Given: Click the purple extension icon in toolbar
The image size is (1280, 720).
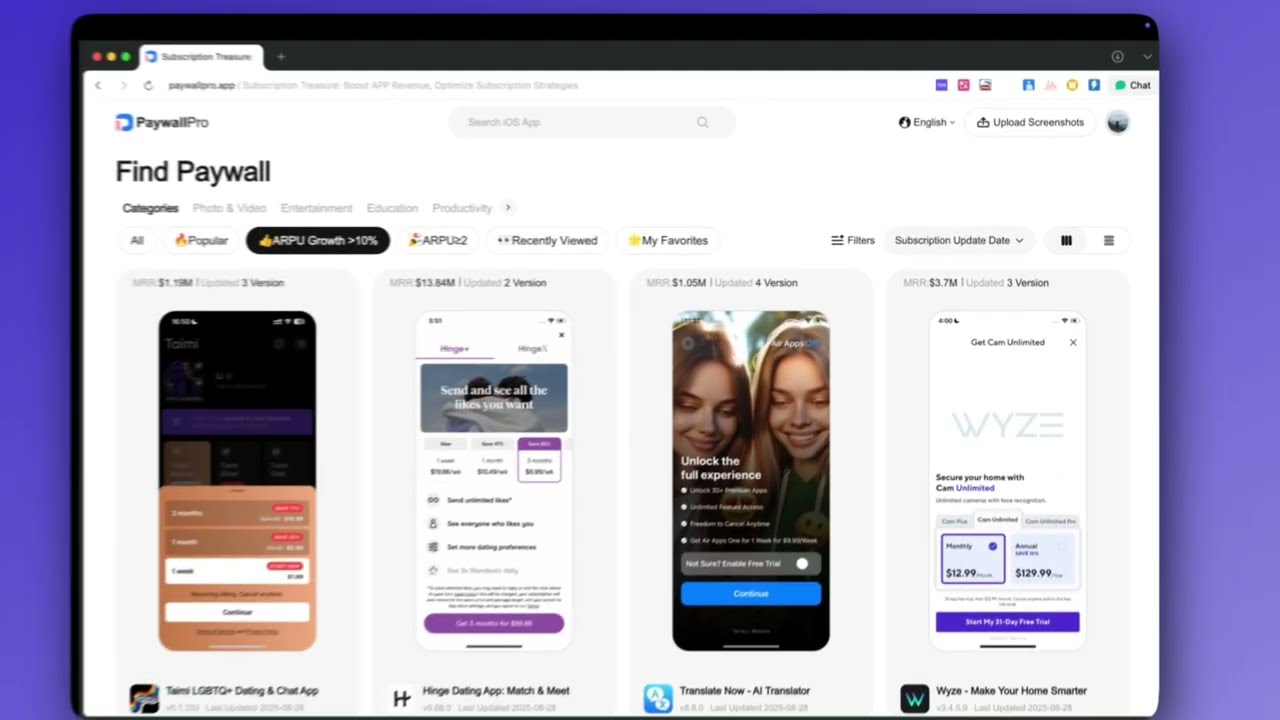Looking at the screenshot, I should [941, 85].
